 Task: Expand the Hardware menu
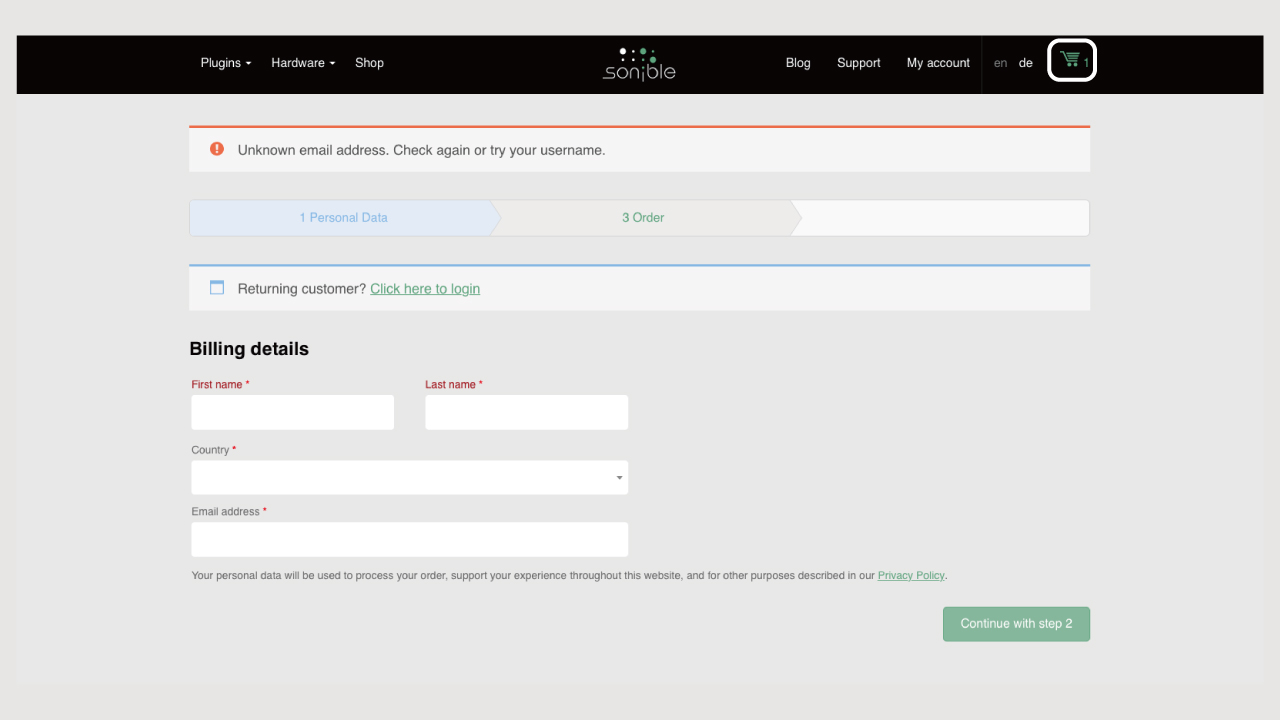click(303, 63)
